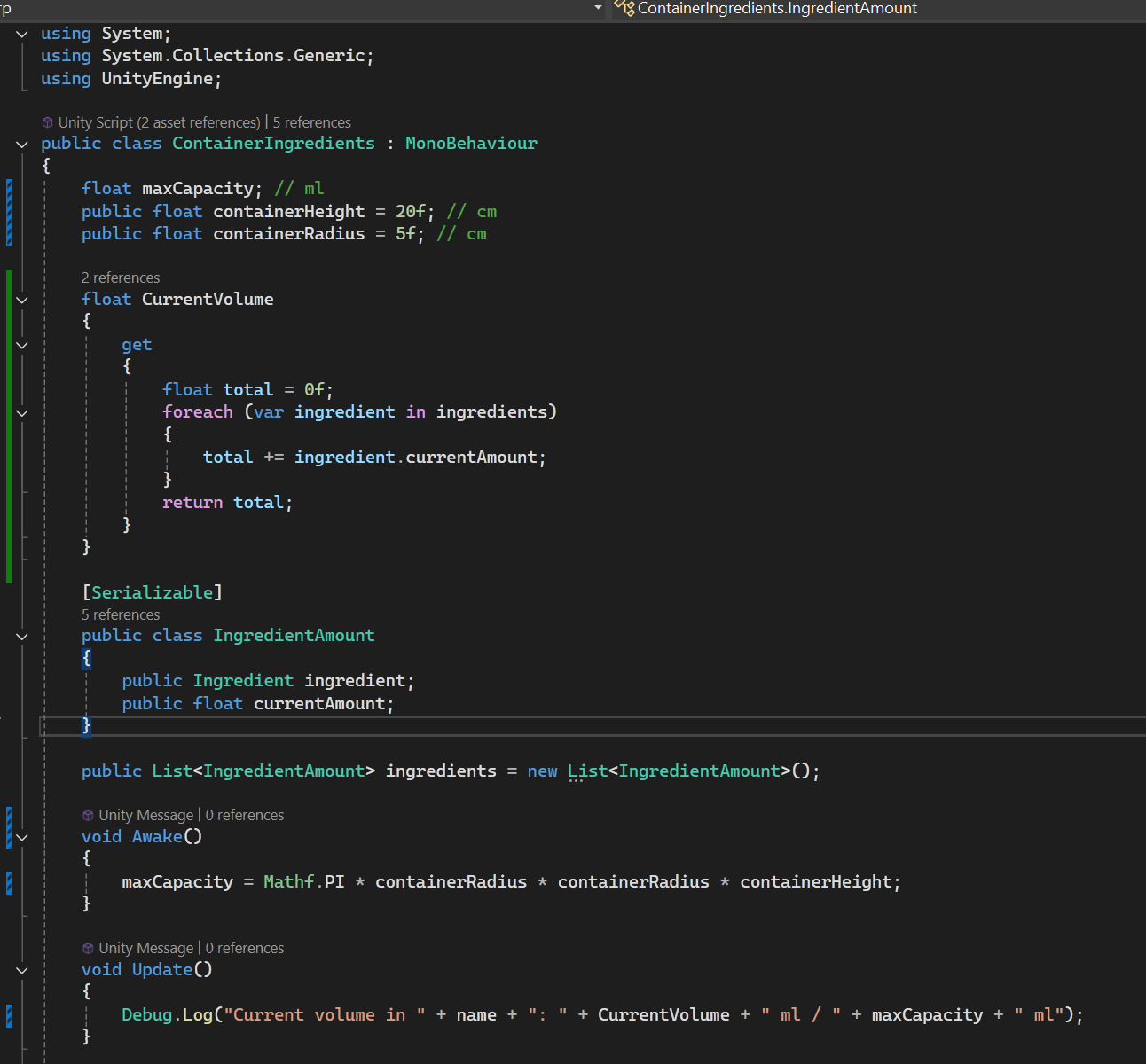
Task: Collapse the using directives block
Action: click(22, 34)
